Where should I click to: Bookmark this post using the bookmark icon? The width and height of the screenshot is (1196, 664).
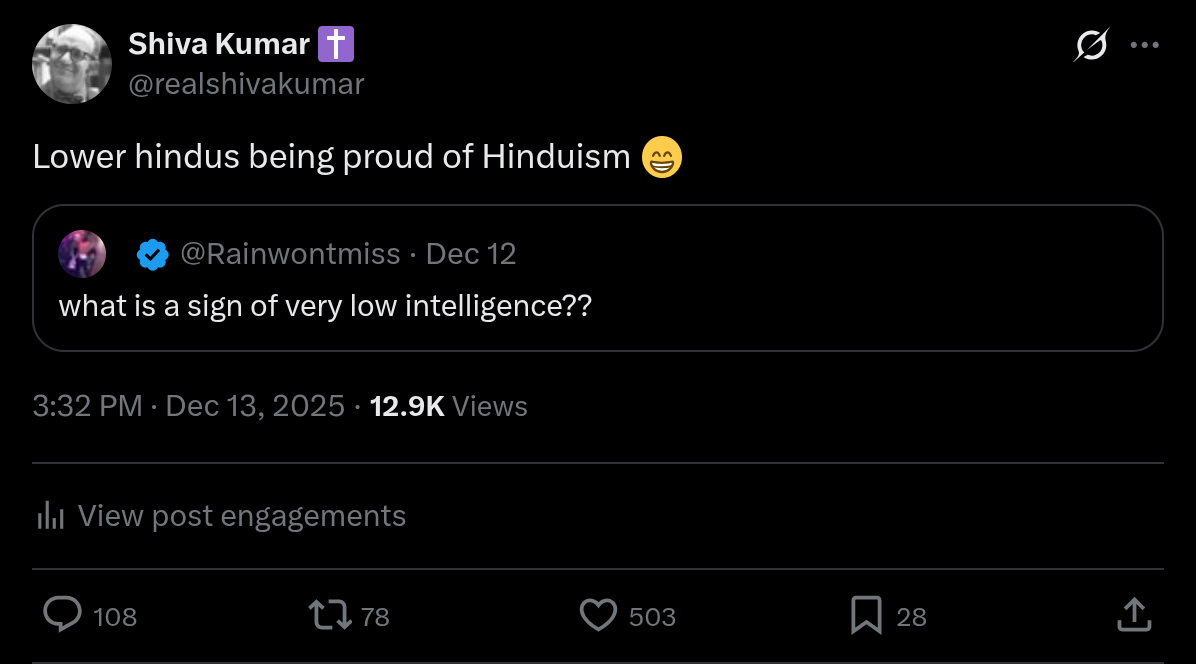tap(865, 615)
